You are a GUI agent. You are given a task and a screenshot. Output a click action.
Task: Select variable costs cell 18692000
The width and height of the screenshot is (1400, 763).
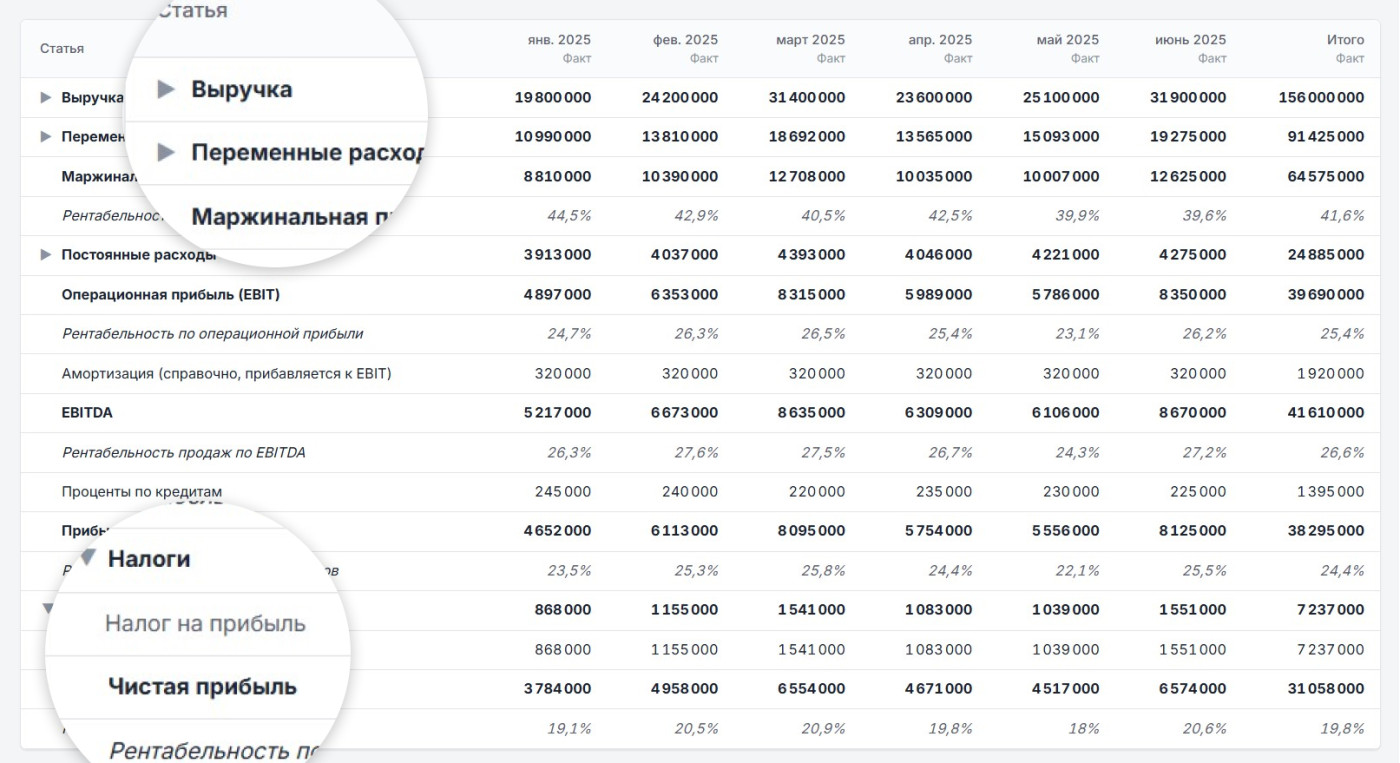pos(807,137)
